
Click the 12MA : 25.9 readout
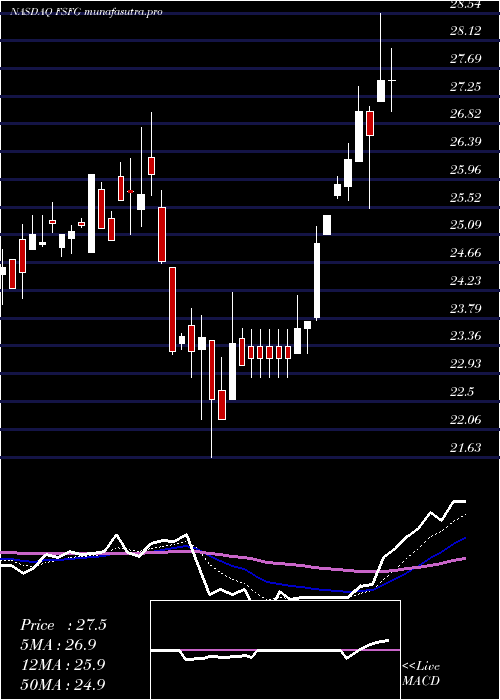[x=62, y=665]
